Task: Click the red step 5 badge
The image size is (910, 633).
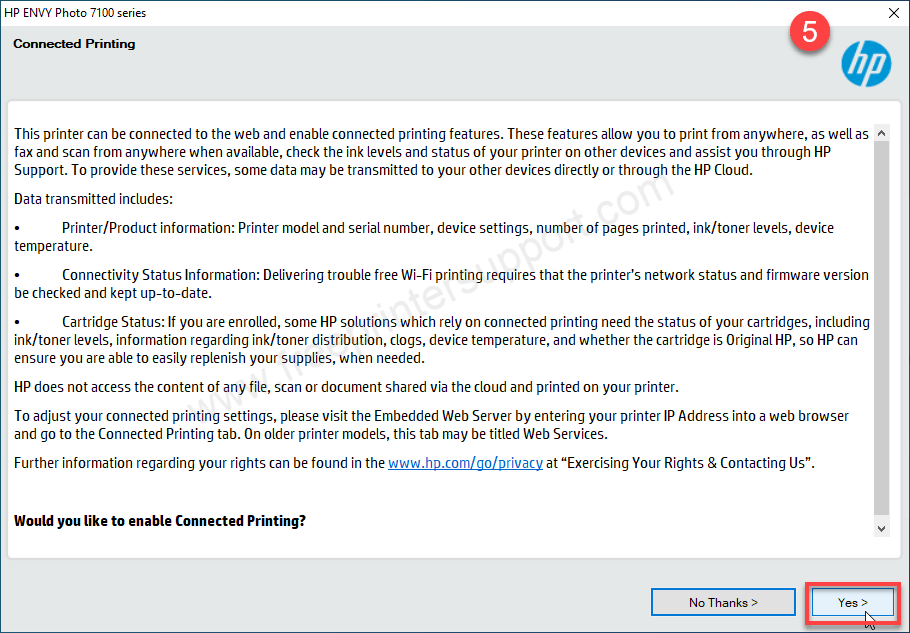Action: (x=810, y=33)
